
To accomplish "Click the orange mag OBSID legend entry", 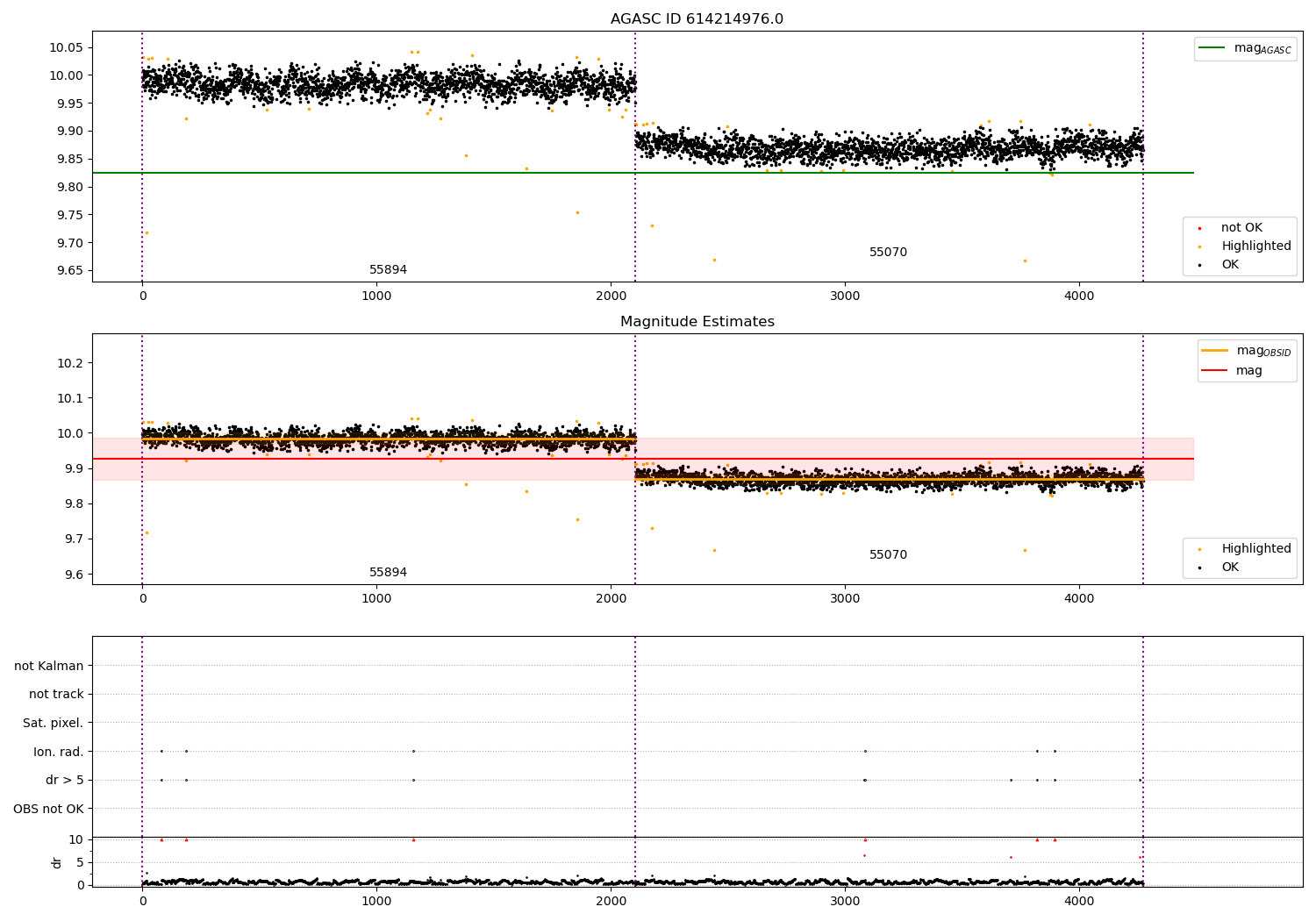I will tap(1246, 351).
